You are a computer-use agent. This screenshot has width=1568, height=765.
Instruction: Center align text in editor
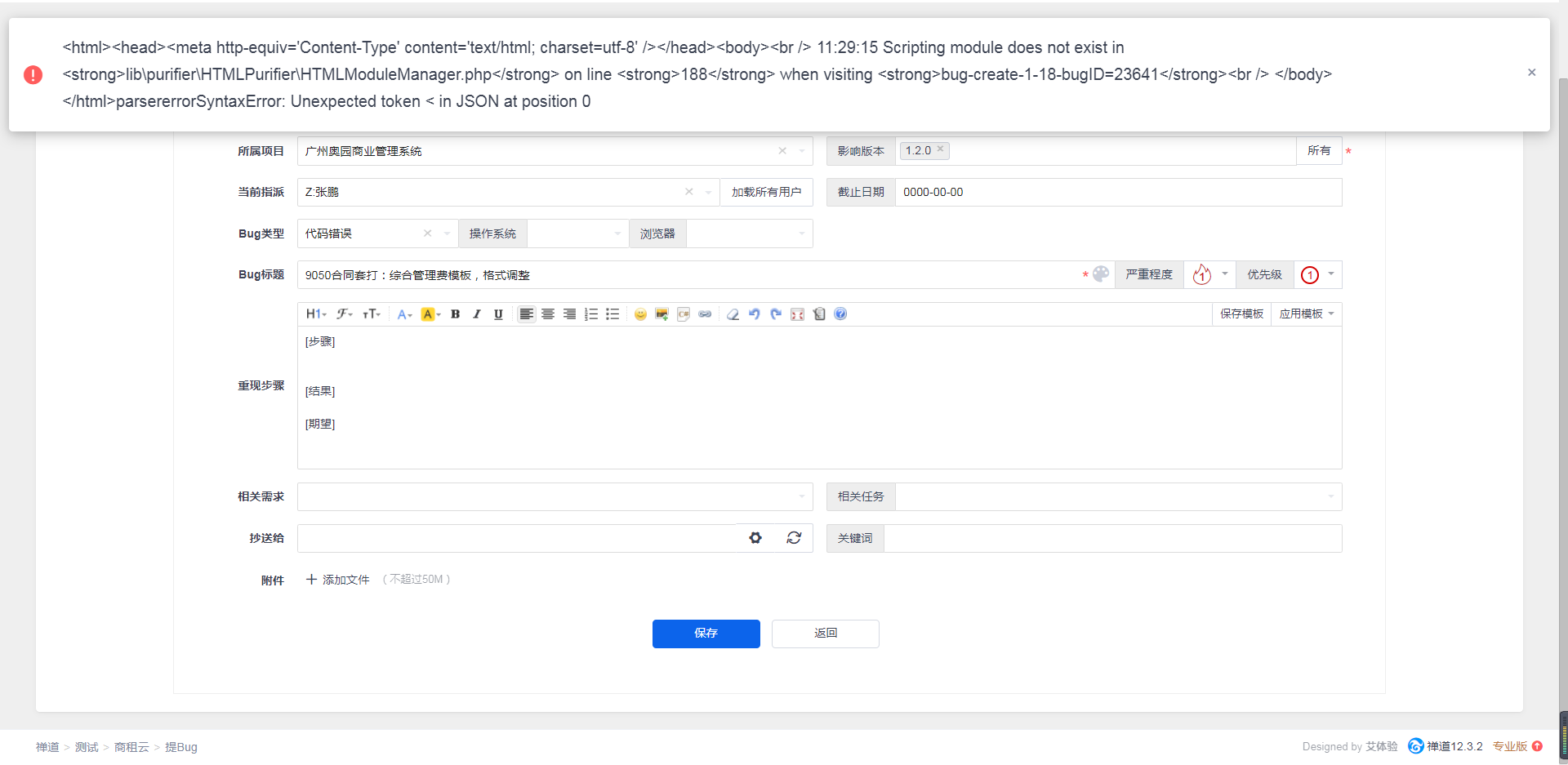tap(548, 314)
